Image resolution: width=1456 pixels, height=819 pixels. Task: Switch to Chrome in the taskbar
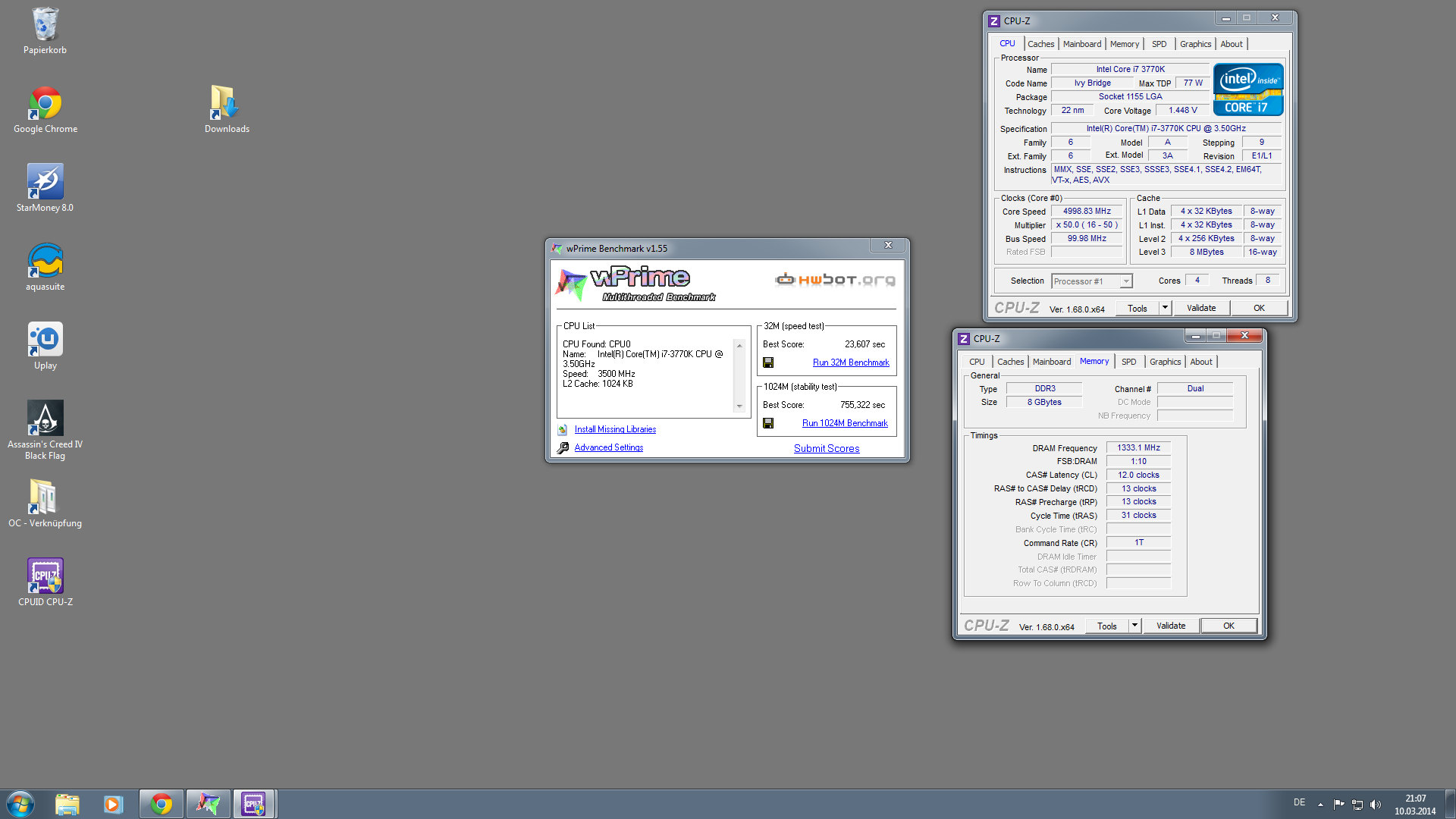pyautogui.click(x=161, y=804)
